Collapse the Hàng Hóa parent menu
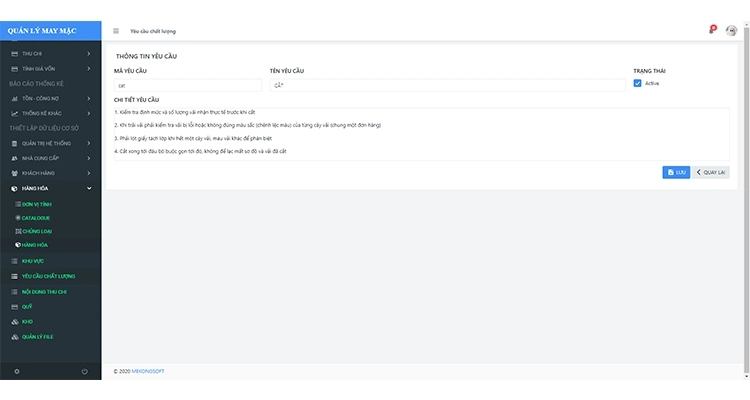Image resolution: width=750 pixels, height=400 pixels. pos(50,188)
